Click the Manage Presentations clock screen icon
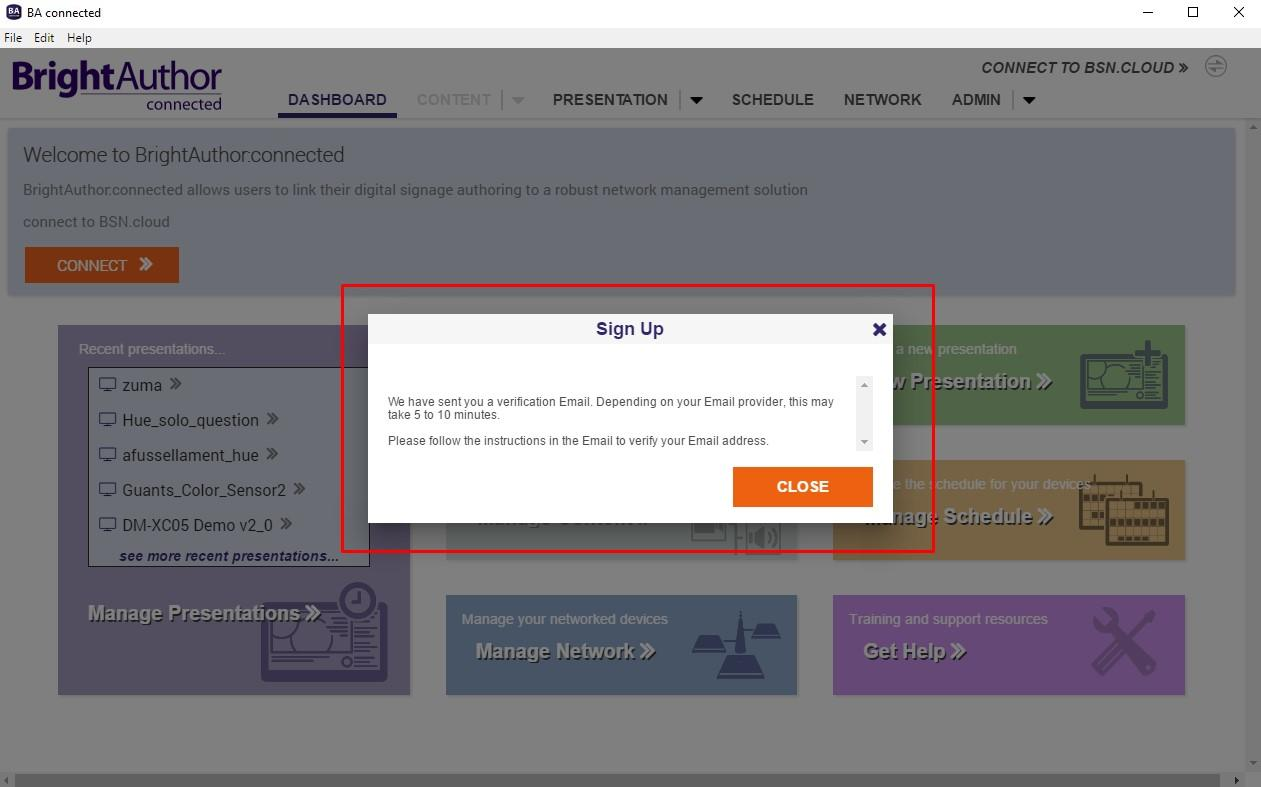 (324, 632)
